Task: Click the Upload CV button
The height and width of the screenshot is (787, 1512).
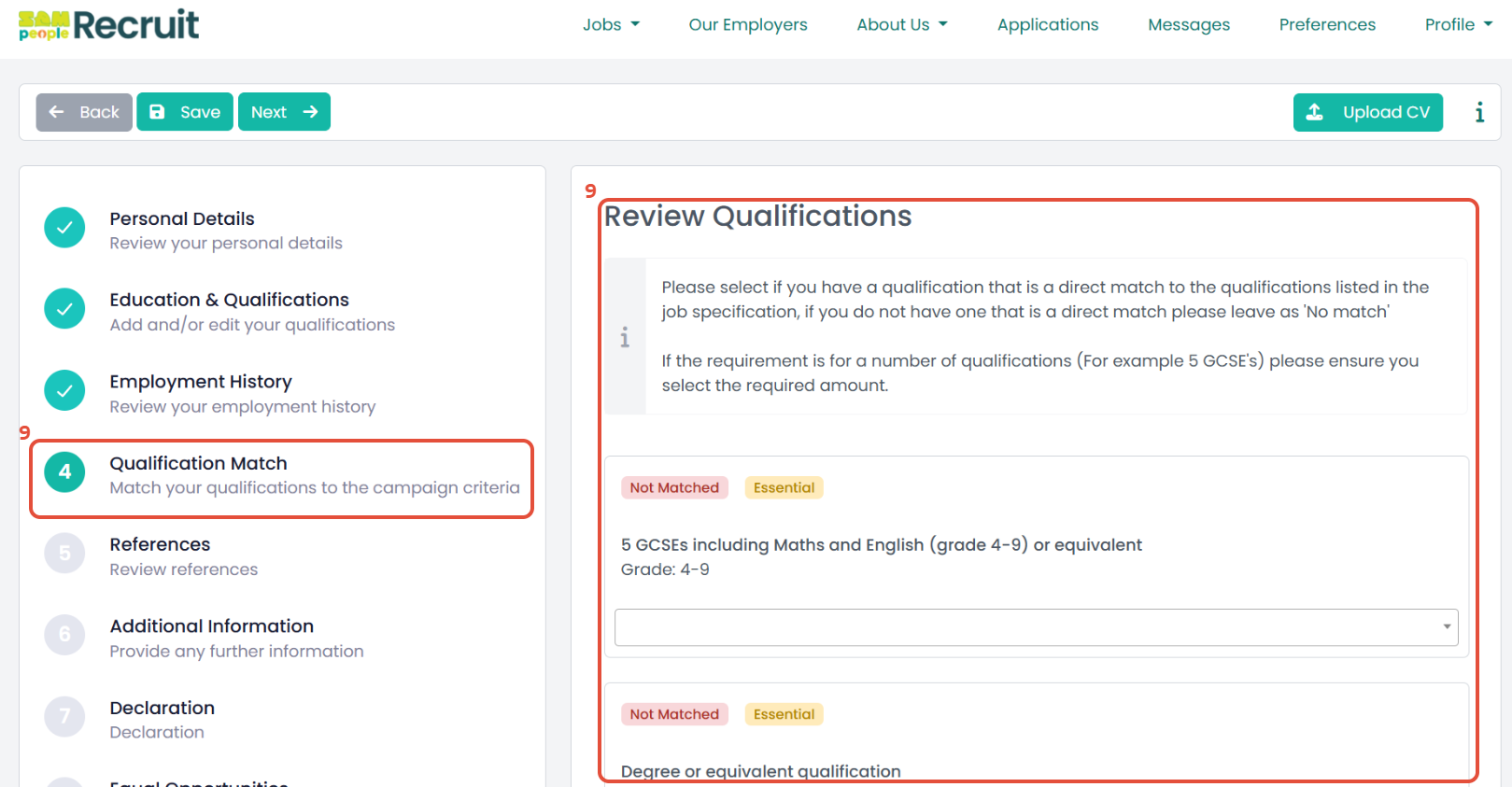Action: 1368,112
